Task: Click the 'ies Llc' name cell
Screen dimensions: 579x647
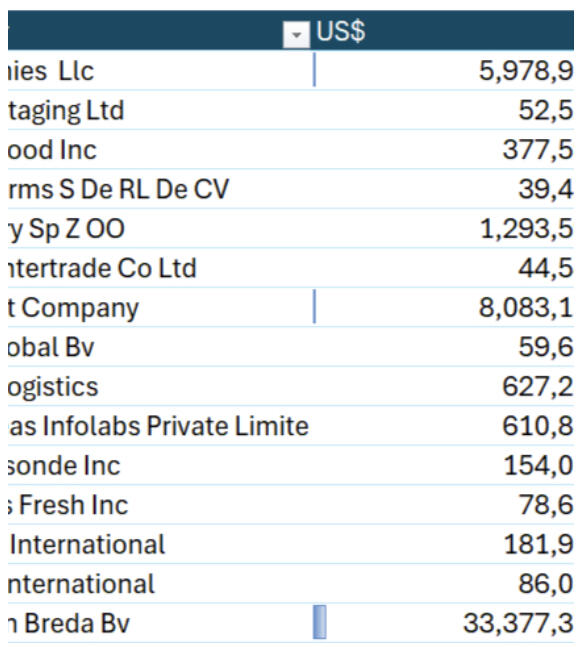Action: click(x=160, y=70)
